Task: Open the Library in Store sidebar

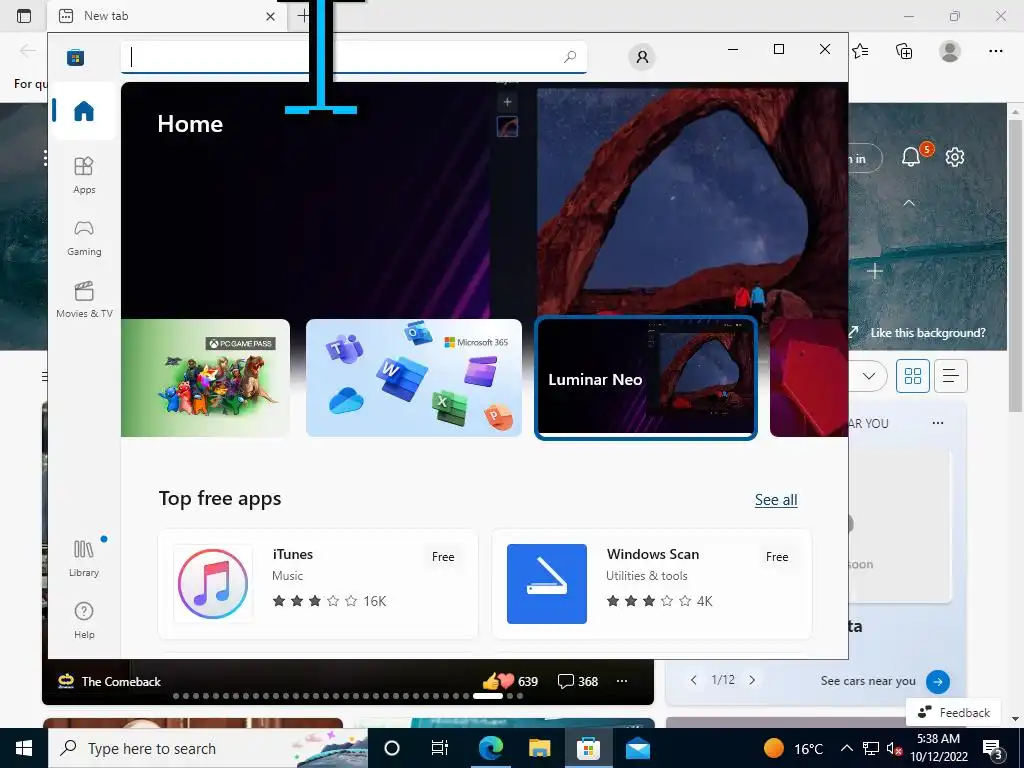Action: (84, 558)
